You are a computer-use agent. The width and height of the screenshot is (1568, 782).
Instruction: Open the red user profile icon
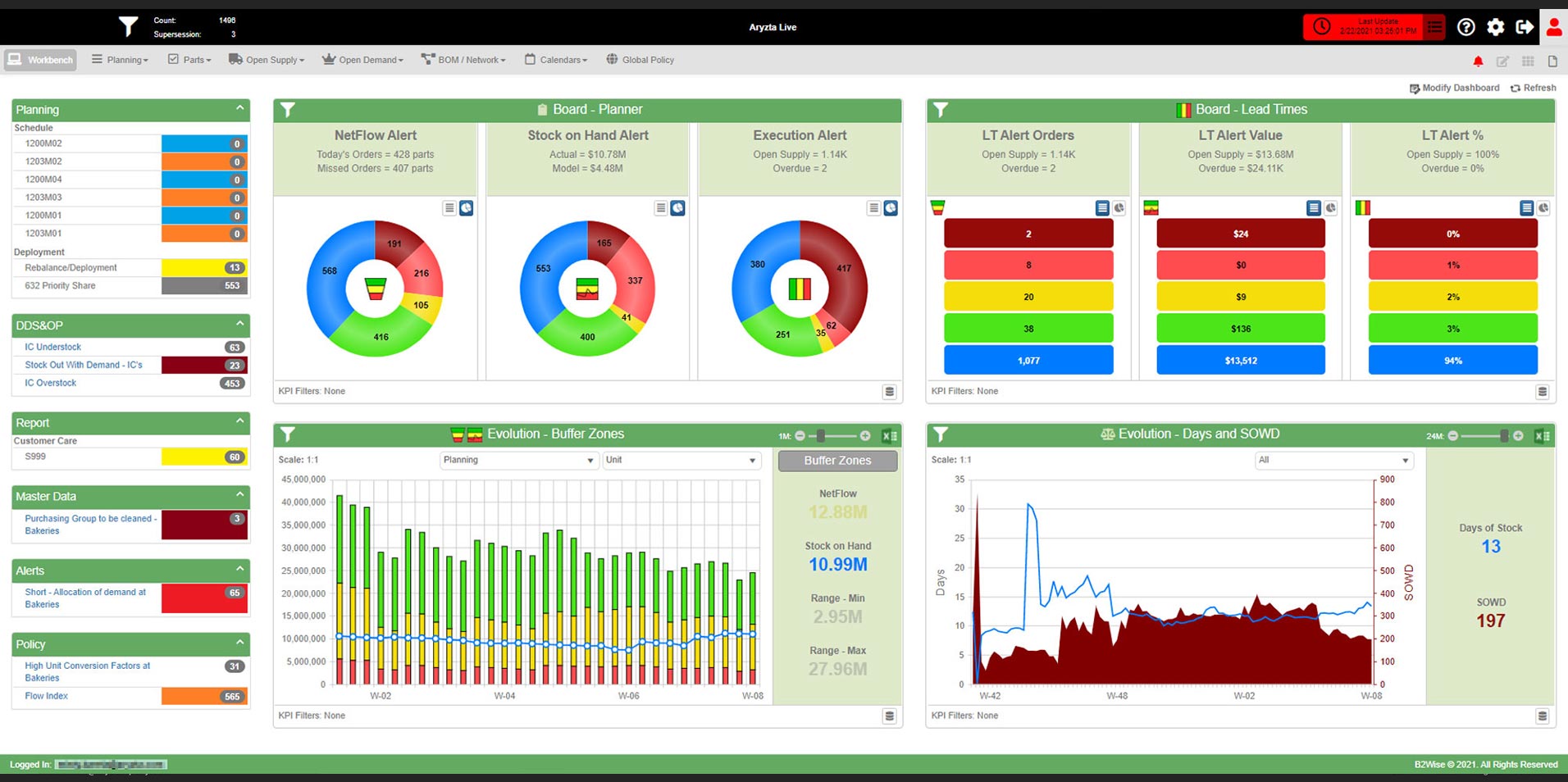[1554, 27]
